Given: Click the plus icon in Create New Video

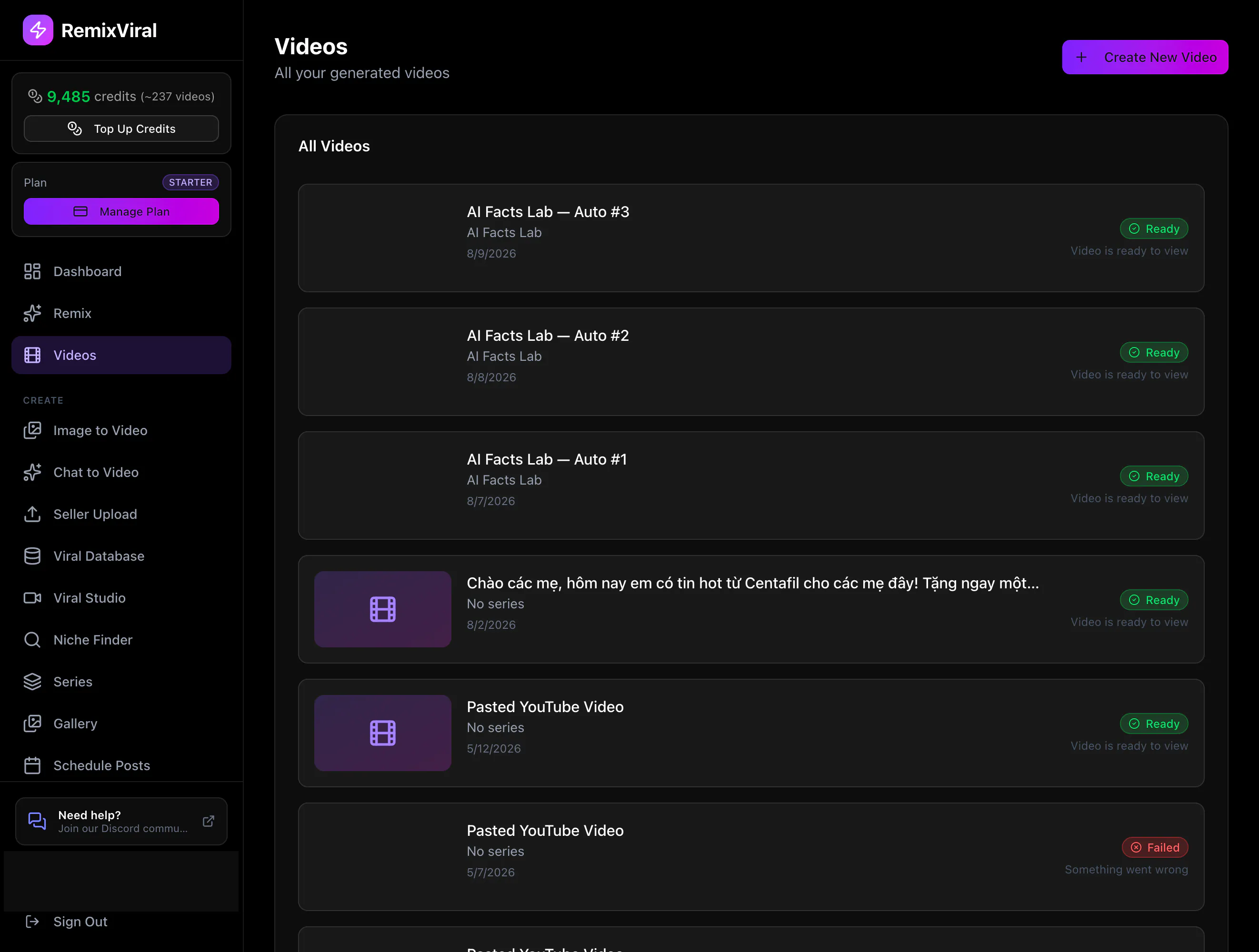Looking at the screenshot, I should pos(1081,58).
